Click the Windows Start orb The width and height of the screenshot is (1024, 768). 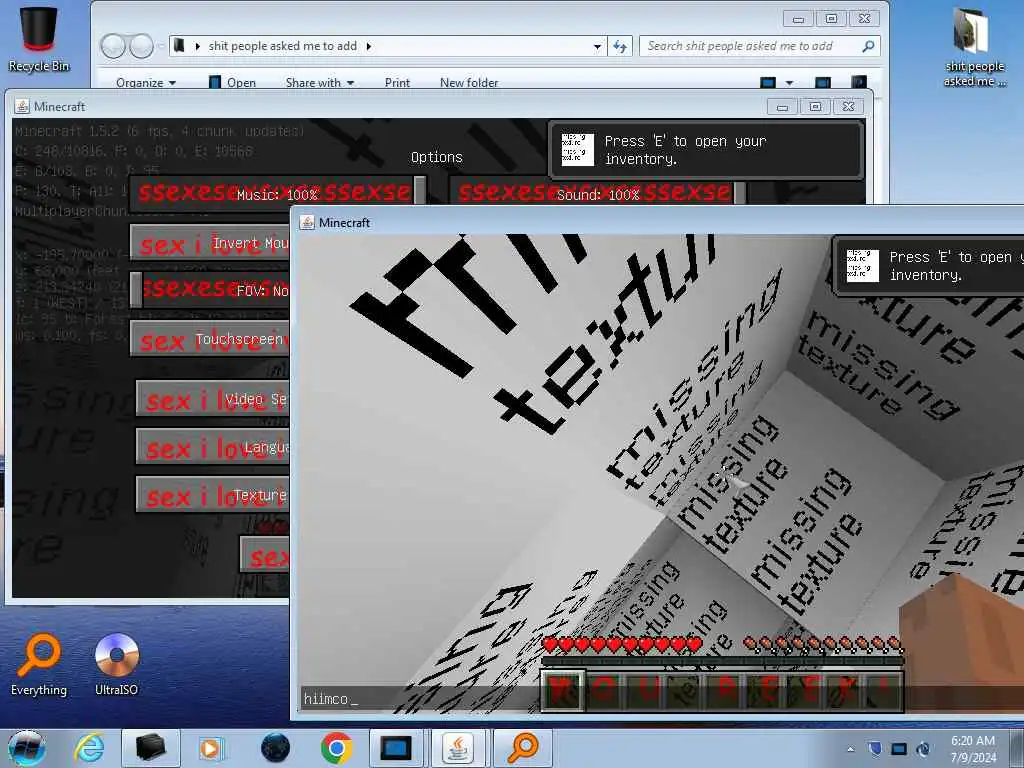[27, 748]
